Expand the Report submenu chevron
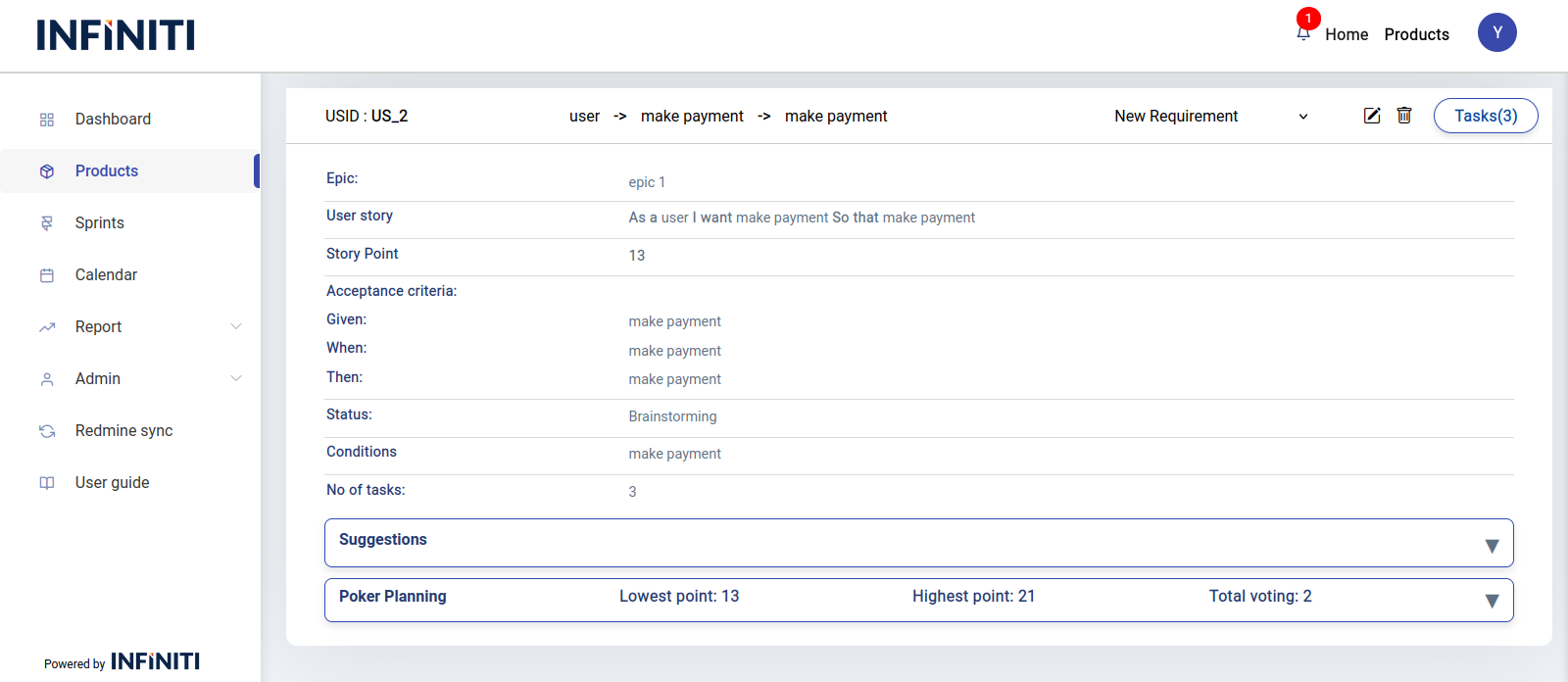This screenshot has height=682, width=1568. coord(236,326)
